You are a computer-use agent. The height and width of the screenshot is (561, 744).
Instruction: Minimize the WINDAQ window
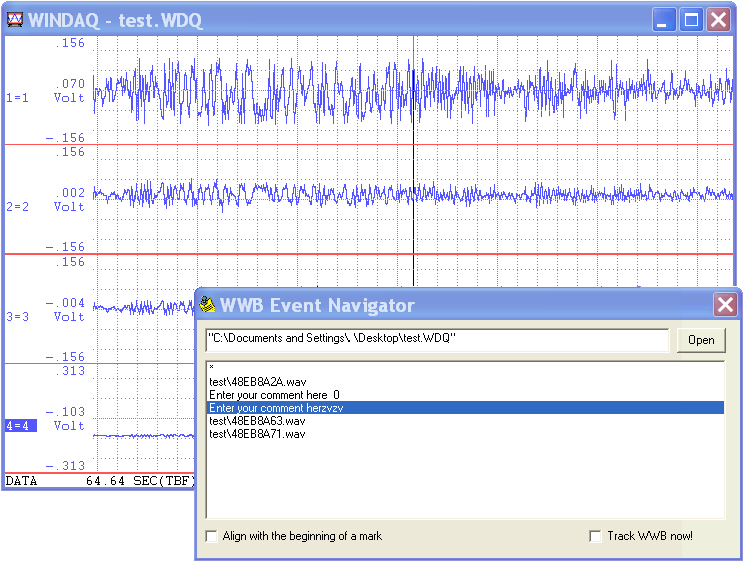coord(664,19)
